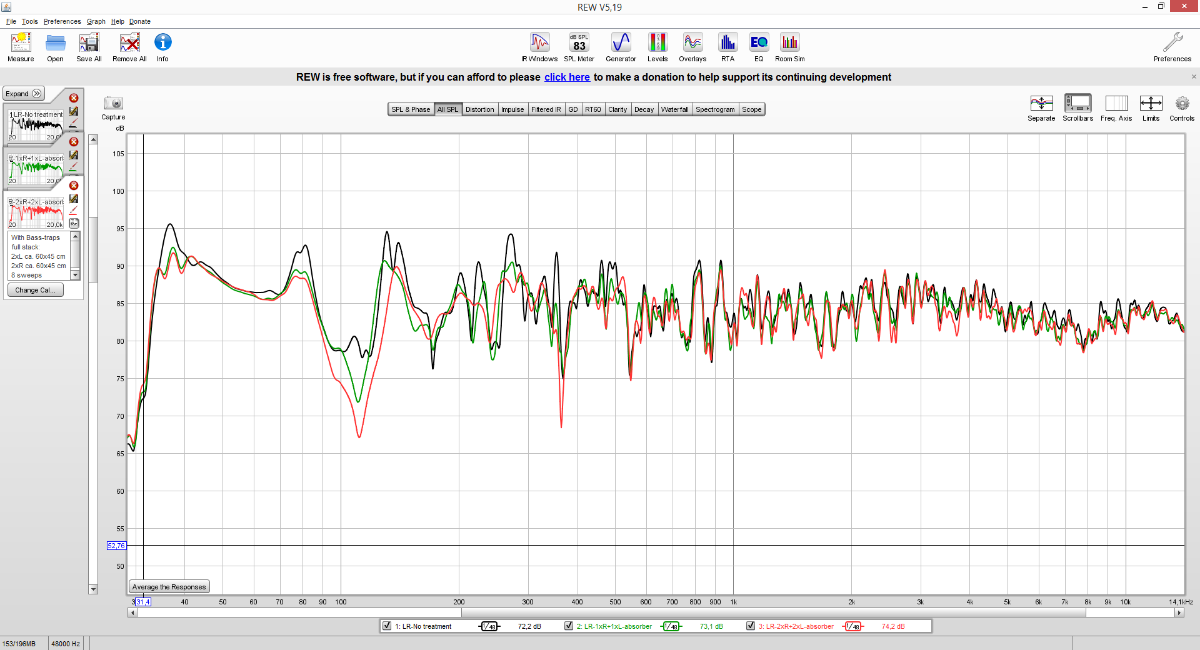
Task: Open smoothing selector for green absorber trace
Action: click(671, 626)
